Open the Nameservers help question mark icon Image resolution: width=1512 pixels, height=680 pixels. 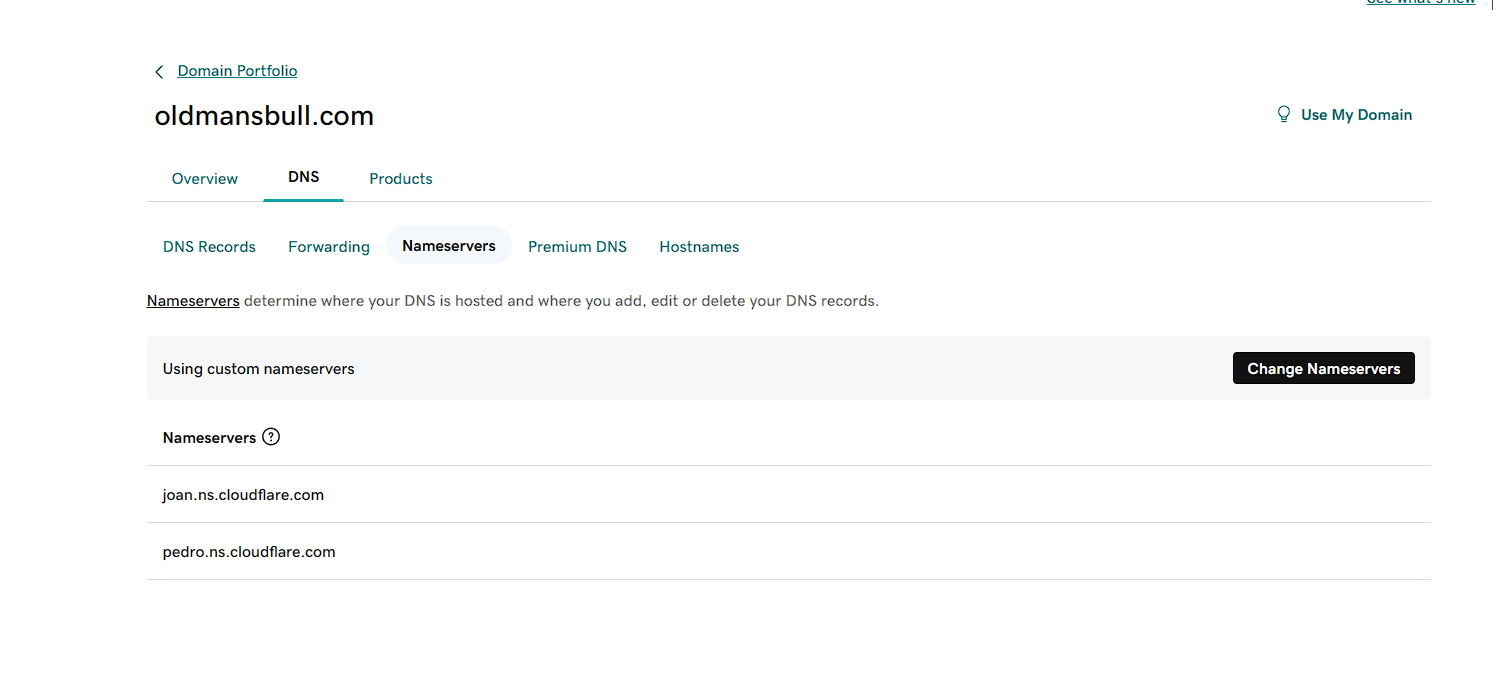271,437
